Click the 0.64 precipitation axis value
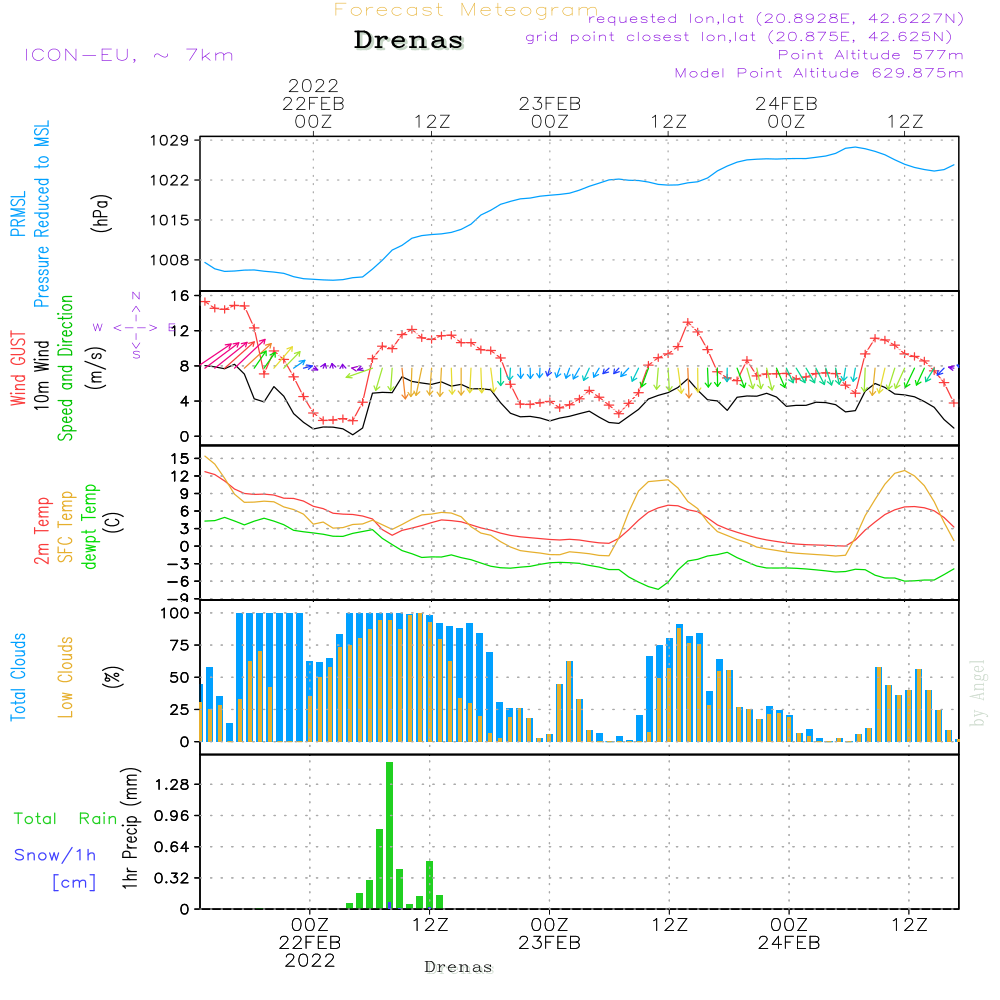This screenshot has width=1000, height=1000. [172, 846]
